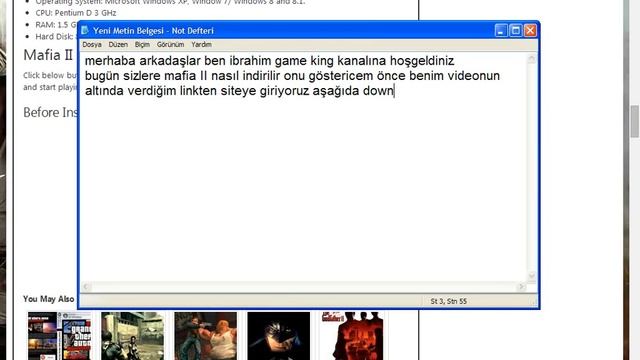Minimize the Not Defteri window
This screenshot has width=640, height=360.
point(501,31)
